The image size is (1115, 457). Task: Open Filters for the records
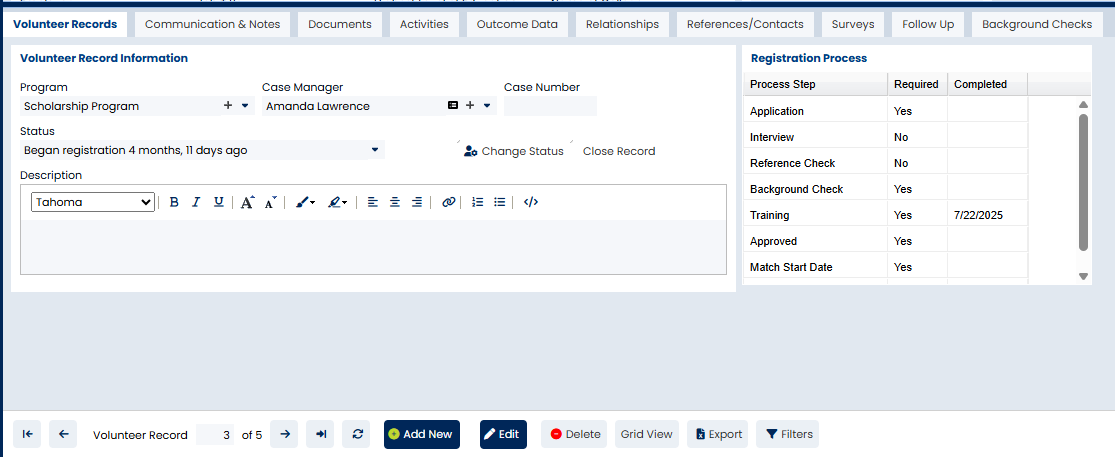[787, 434]
